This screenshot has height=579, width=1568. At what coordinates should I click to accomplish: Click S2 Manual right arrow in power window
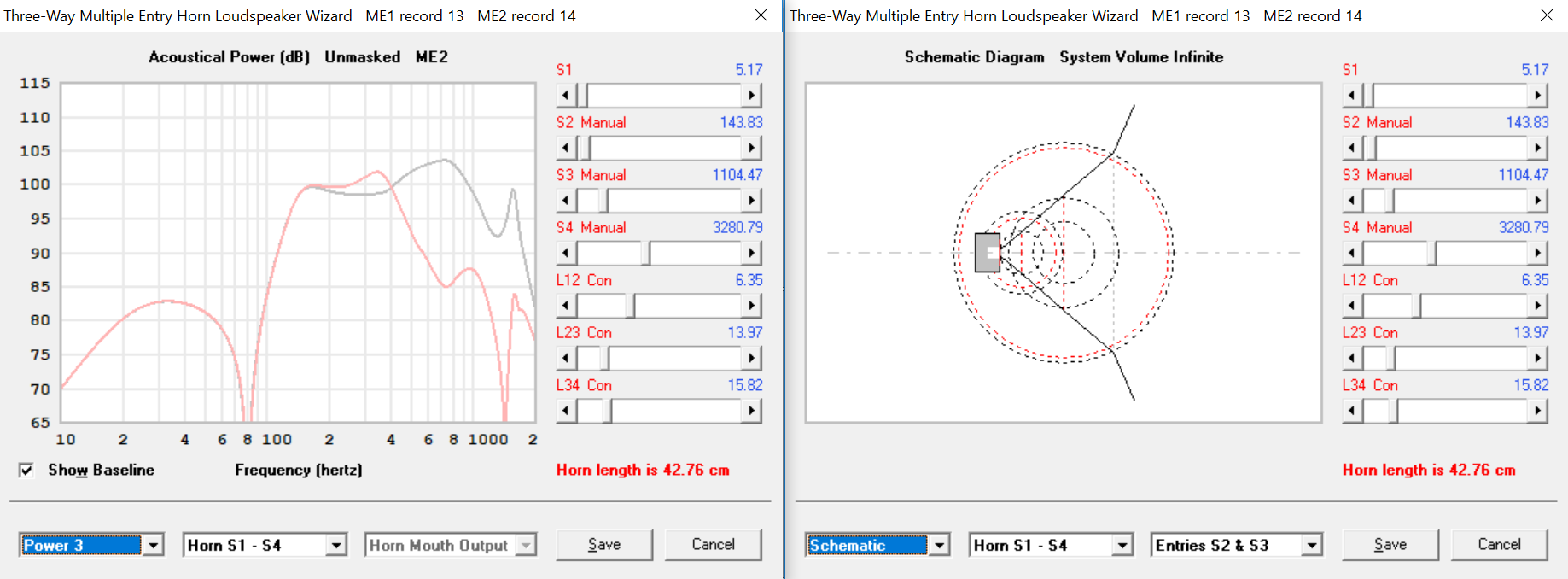tap(751, 148)
